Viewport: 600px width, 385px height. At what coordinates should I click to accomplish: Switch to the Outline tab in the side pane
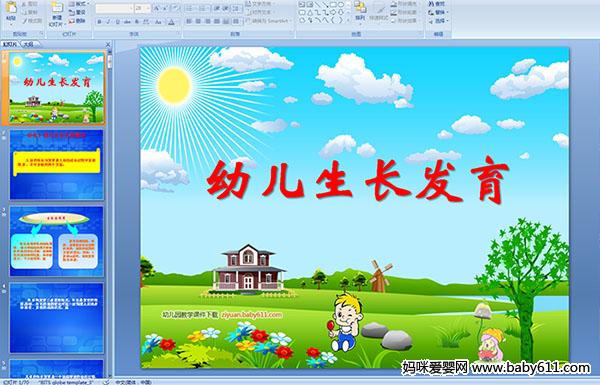pos(28,44)
